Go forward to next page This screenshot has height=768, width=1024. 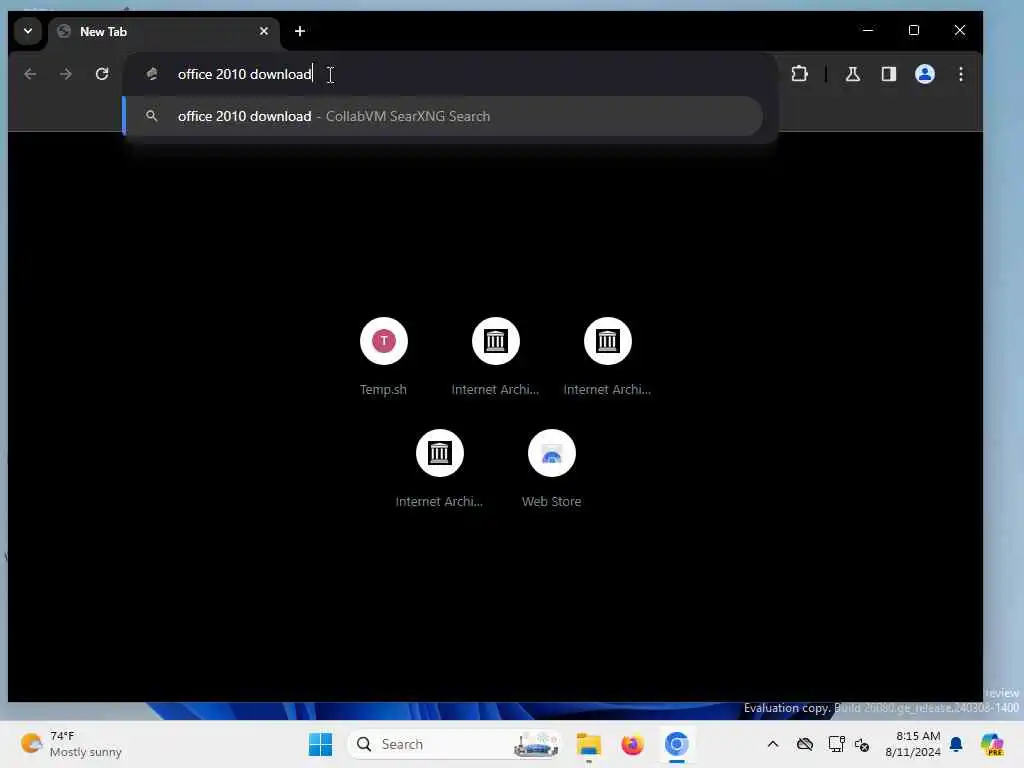[x=66, y=74]
